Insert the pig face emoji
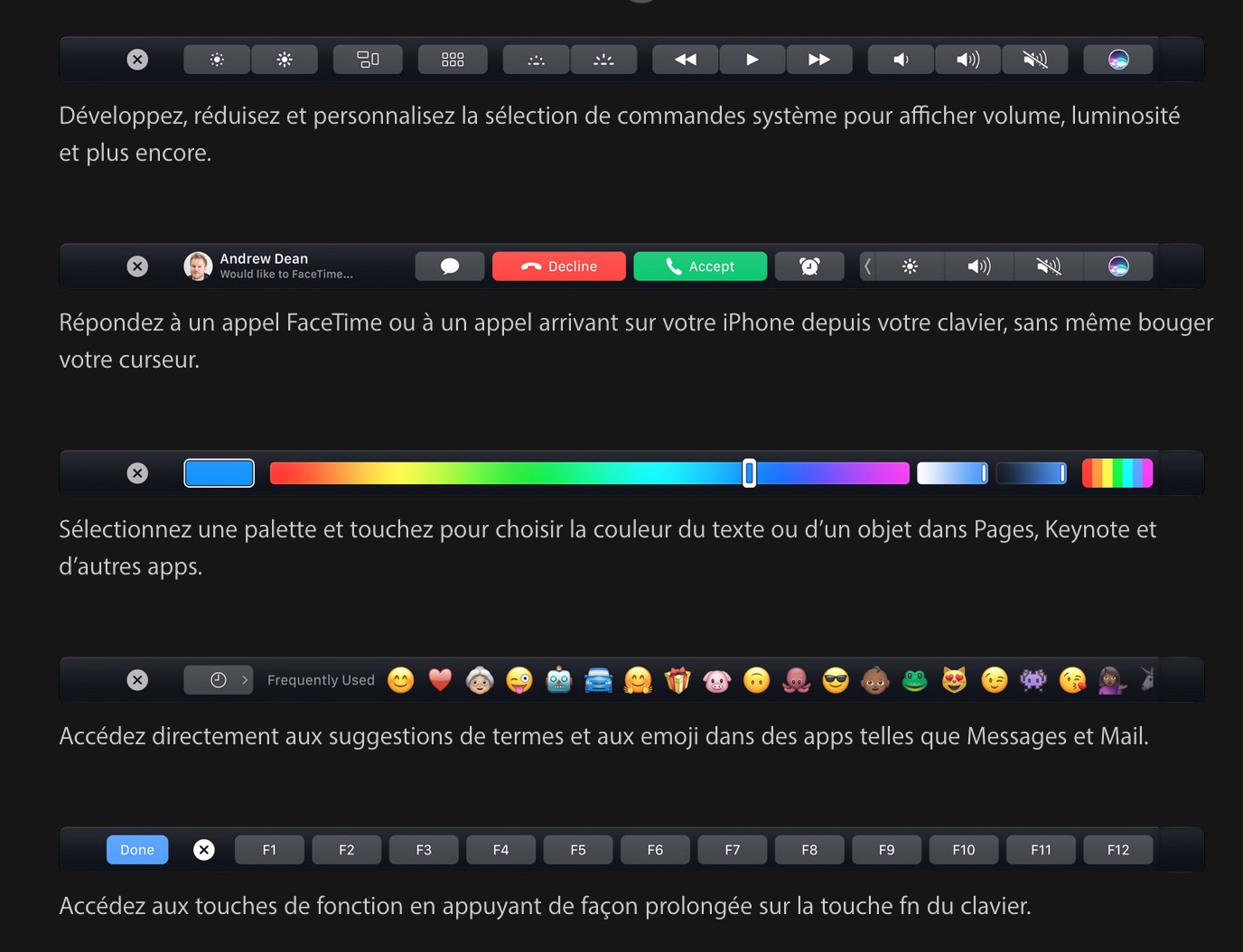 (x=717, y=680)
